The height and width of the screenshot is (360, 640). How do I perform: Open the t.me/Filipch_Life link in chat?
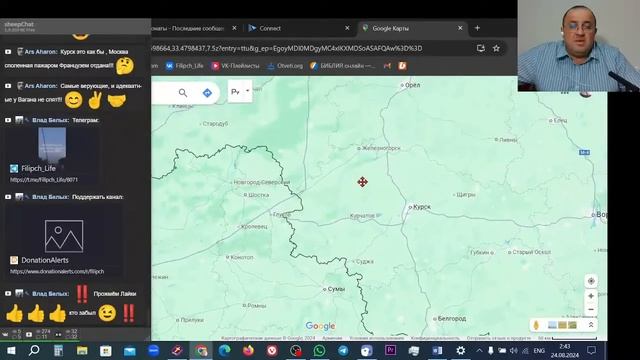click(x=44, y=180)
